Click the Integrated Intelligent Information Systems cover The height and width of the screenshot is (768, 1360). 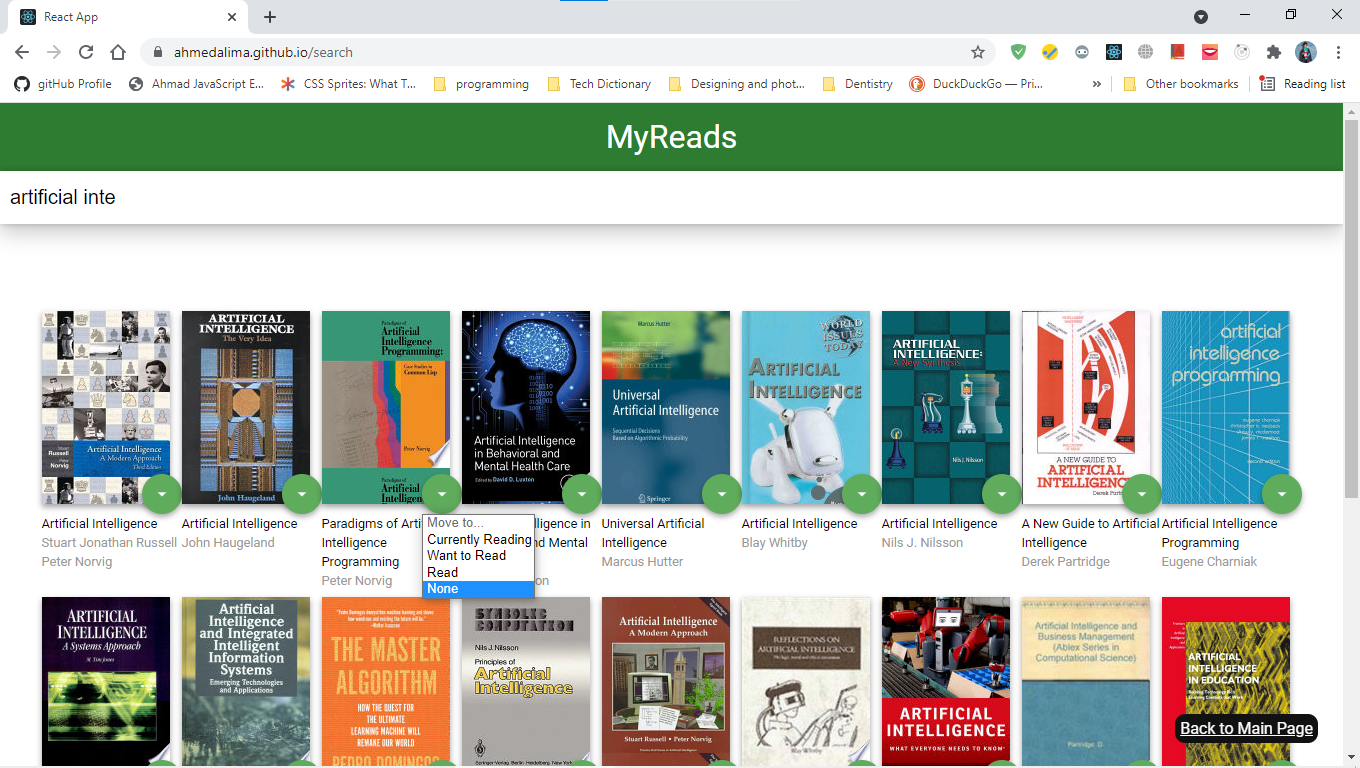(246, 682)
